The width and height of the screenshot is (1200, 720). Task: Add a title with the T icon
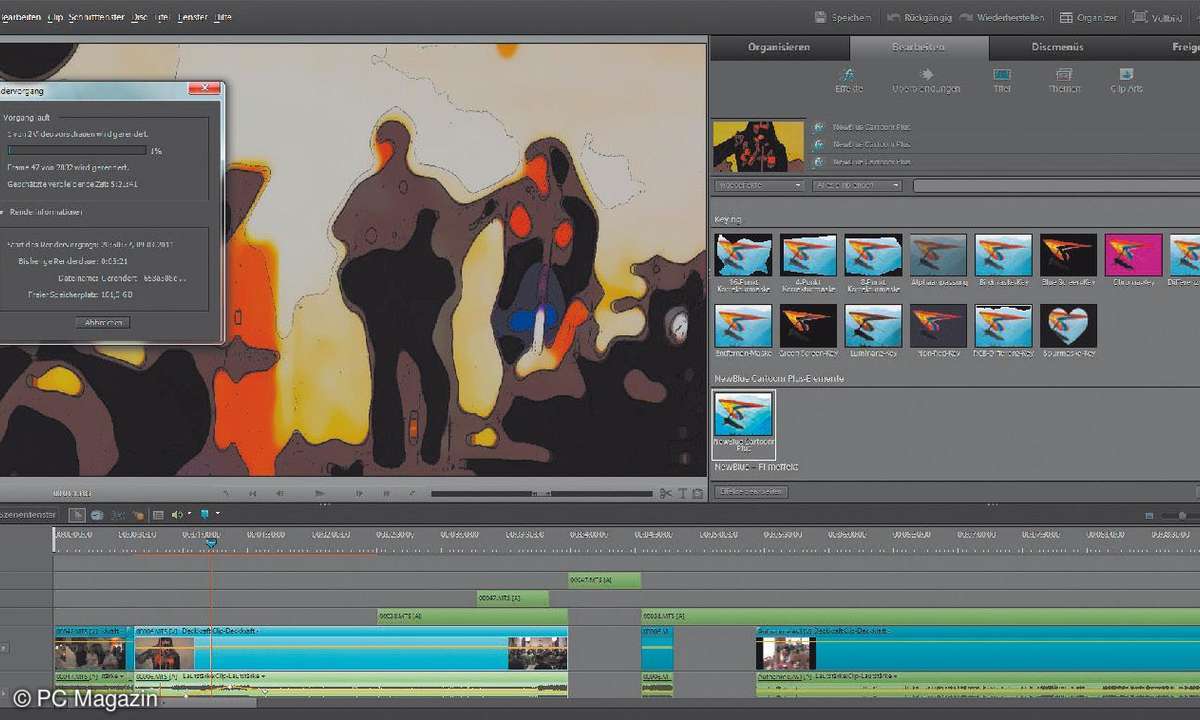[683, 493]
